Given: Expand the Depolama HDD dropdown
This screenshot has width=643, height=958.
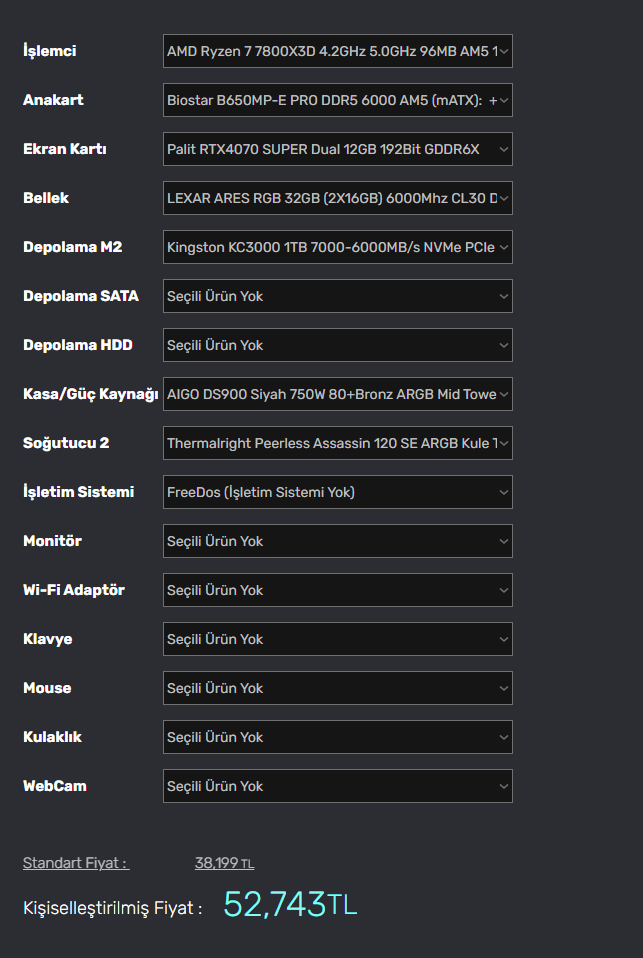Looking at the screenshot, I should pos(337,345).
